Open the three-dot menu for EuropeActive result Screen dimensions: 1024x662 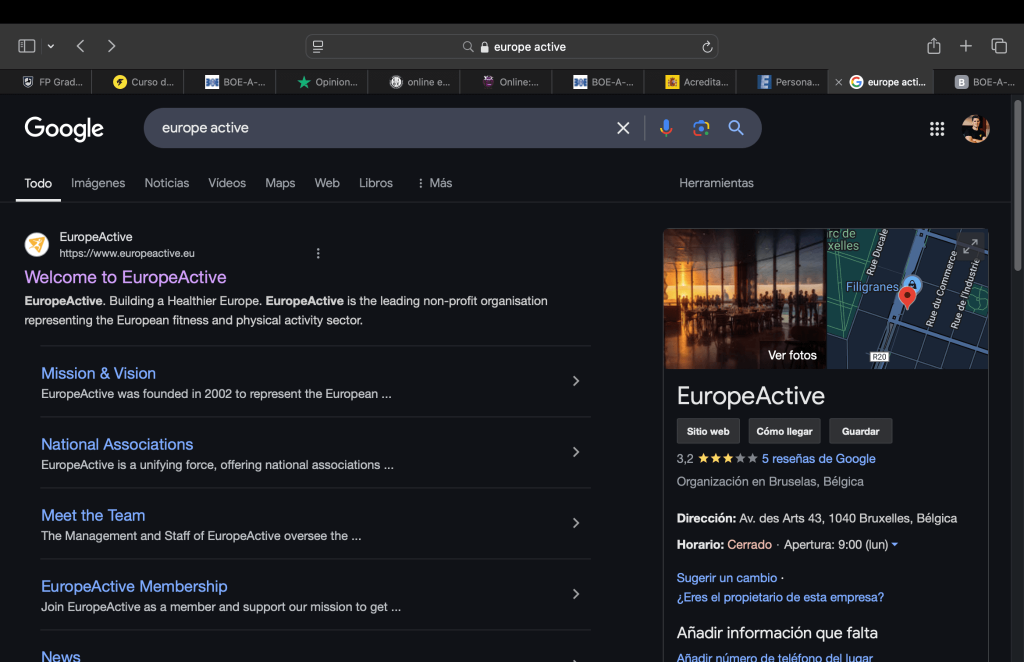(318, 253)
